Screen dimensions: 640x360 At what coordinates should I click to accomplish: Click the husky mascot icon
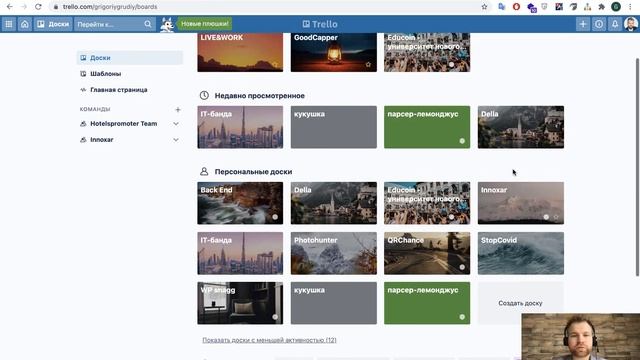pos(167,24)
